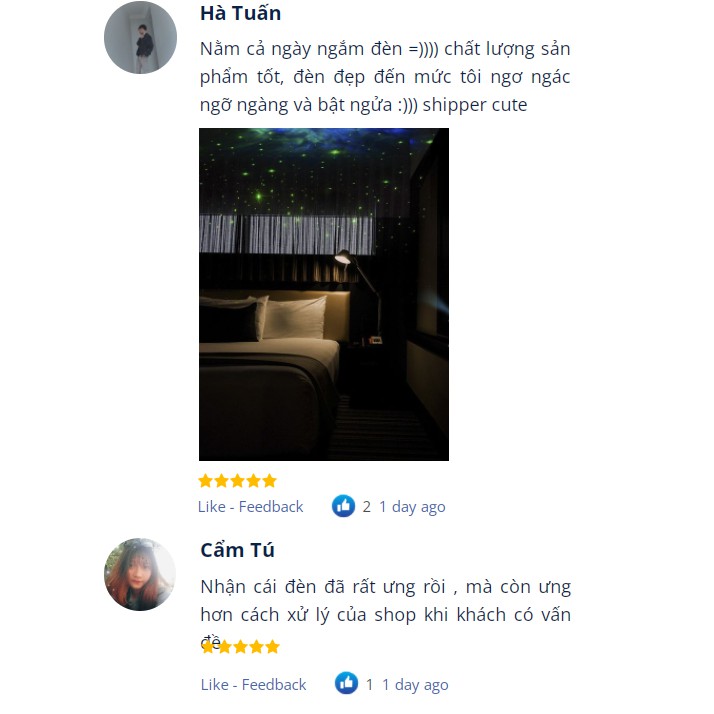714x714 pixels.
Task: Open Feedback on Cẩm Tú's review
Action: pos(274,684)
